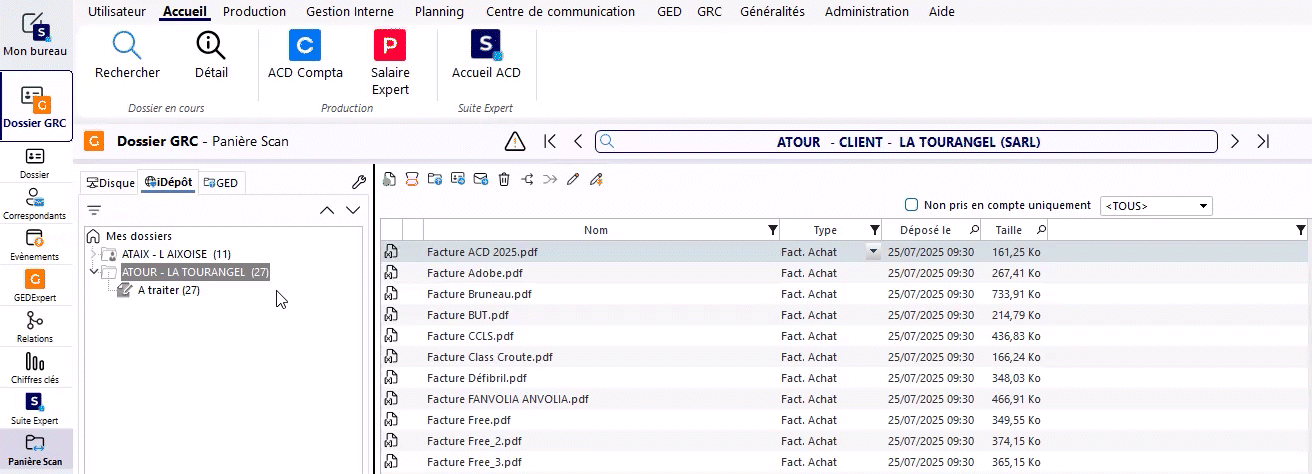This screenshot has width=1312, height=474.
Task: Open Suite Expert in the sidebar
Action: point(35,410)
